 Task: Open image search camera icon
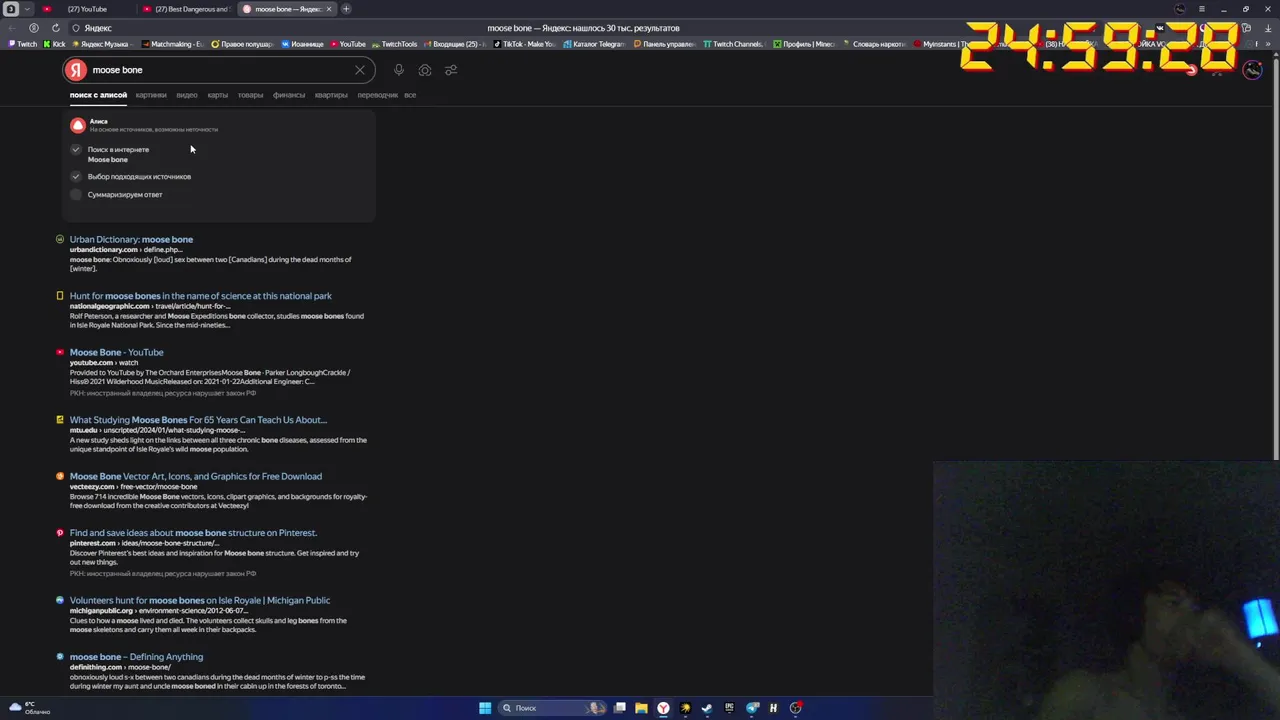(x=425, y=70)
